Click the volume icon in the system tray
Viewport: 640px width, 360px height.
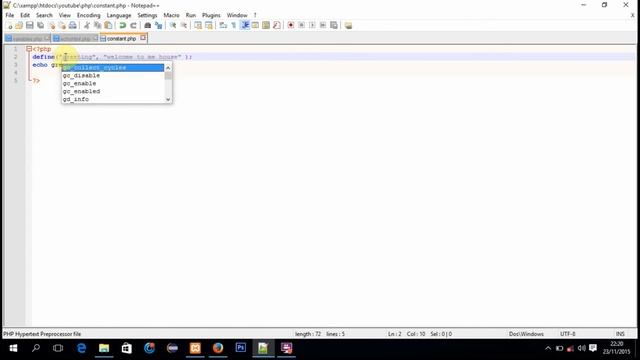click(x=582, y=348)
